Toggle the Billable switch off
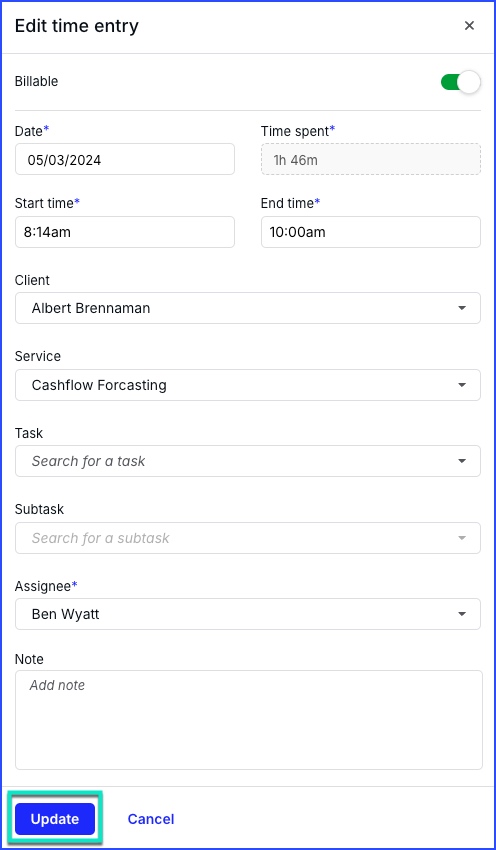The width and height of the screenshot is (496, 850). click(x=460, y=82)
